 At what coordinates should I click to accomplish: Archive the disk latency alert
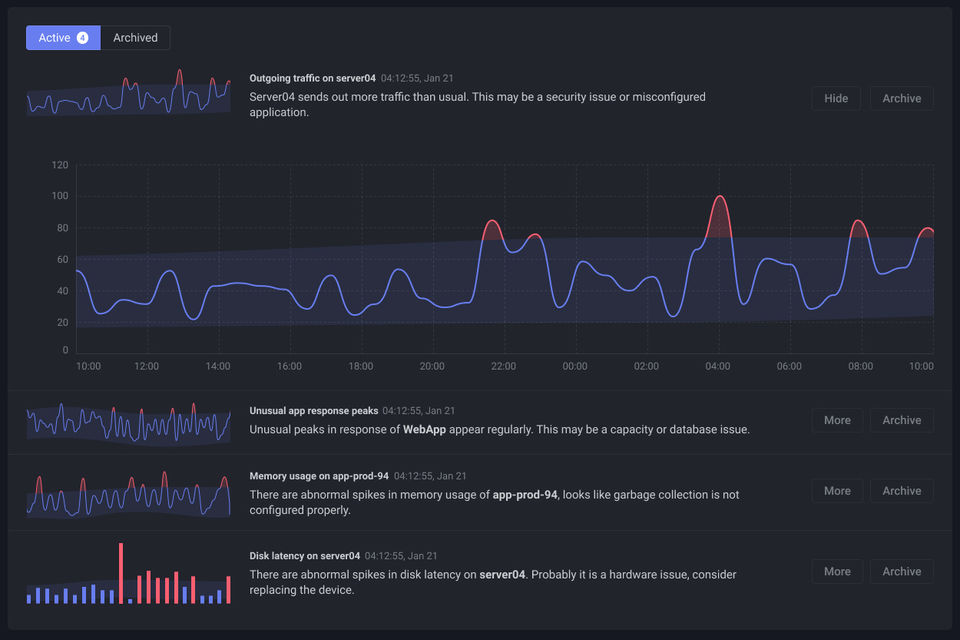click(x=901, y=571)
